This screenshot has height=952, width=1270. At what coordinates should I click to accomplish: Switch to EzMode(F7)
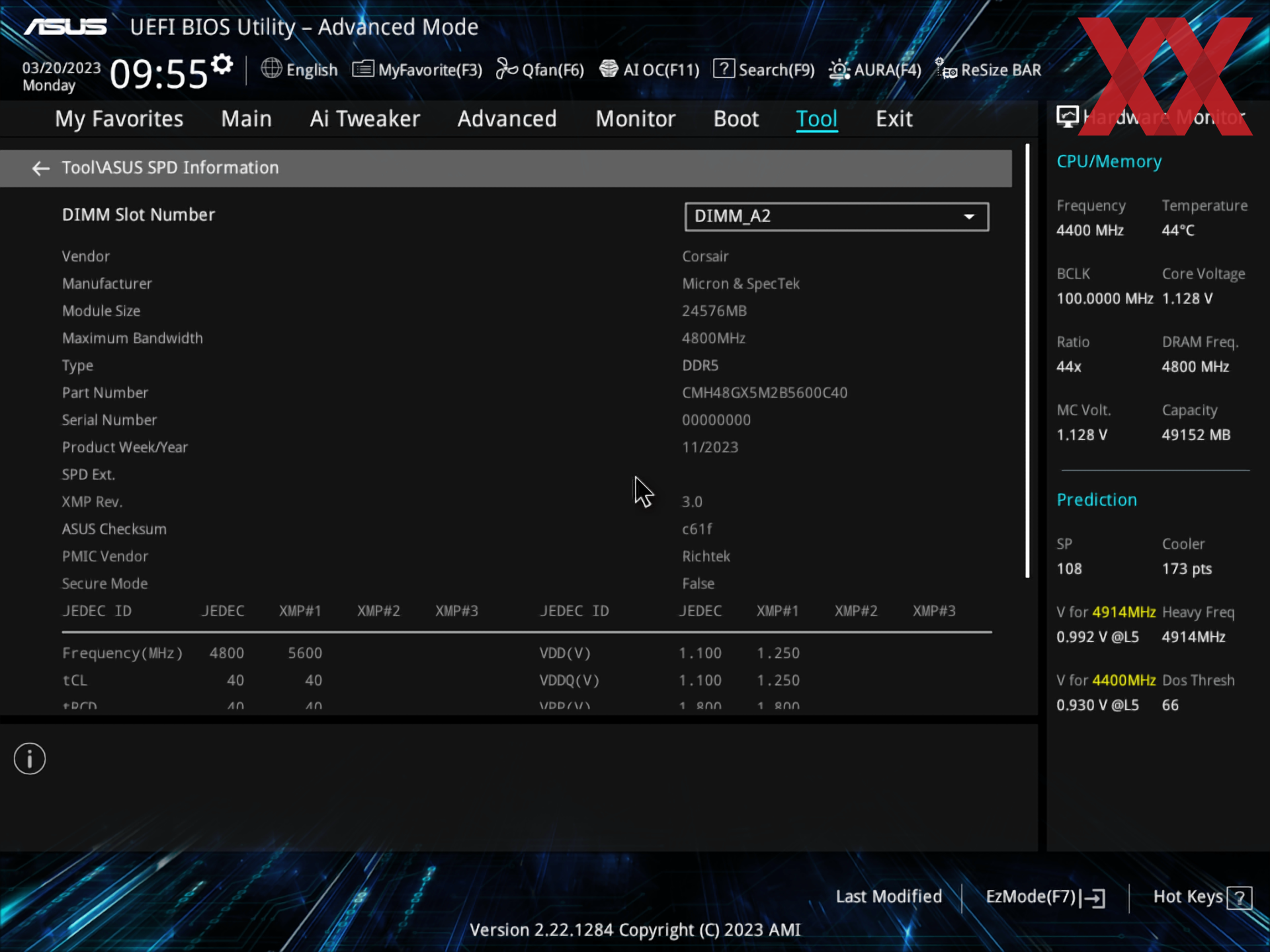[x=1045, y=897]
